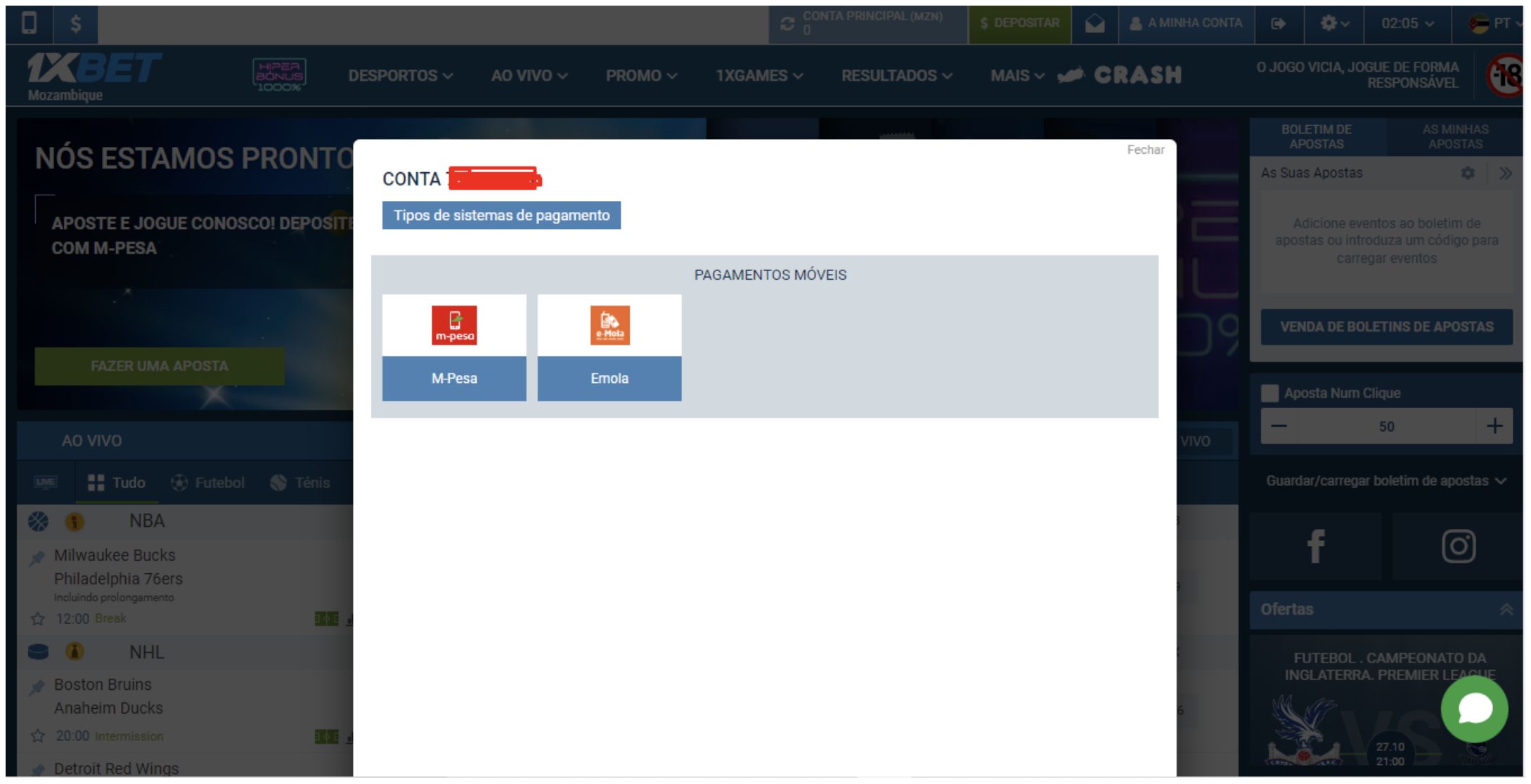Select the m-pesa logo tile

(x=454, y=325)
